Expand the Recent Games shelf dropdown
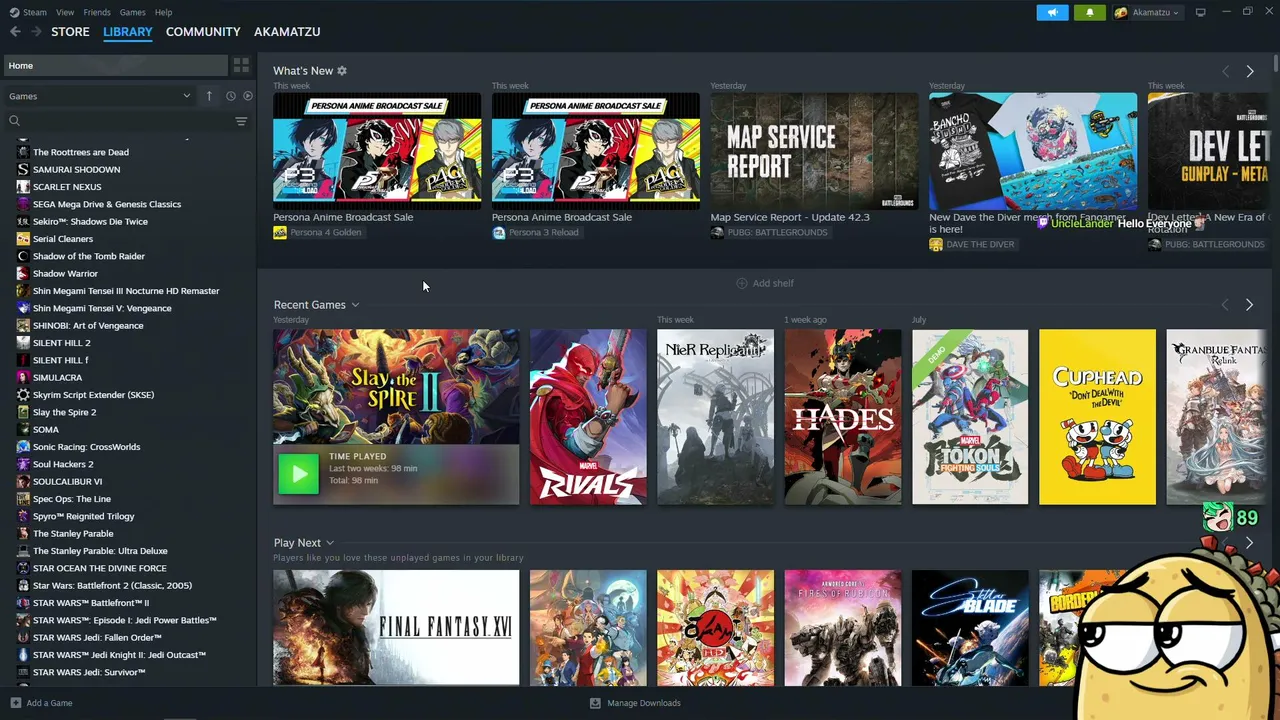Image resolution: width=1280 pixels, height=720 pixels. pos(355,305)
